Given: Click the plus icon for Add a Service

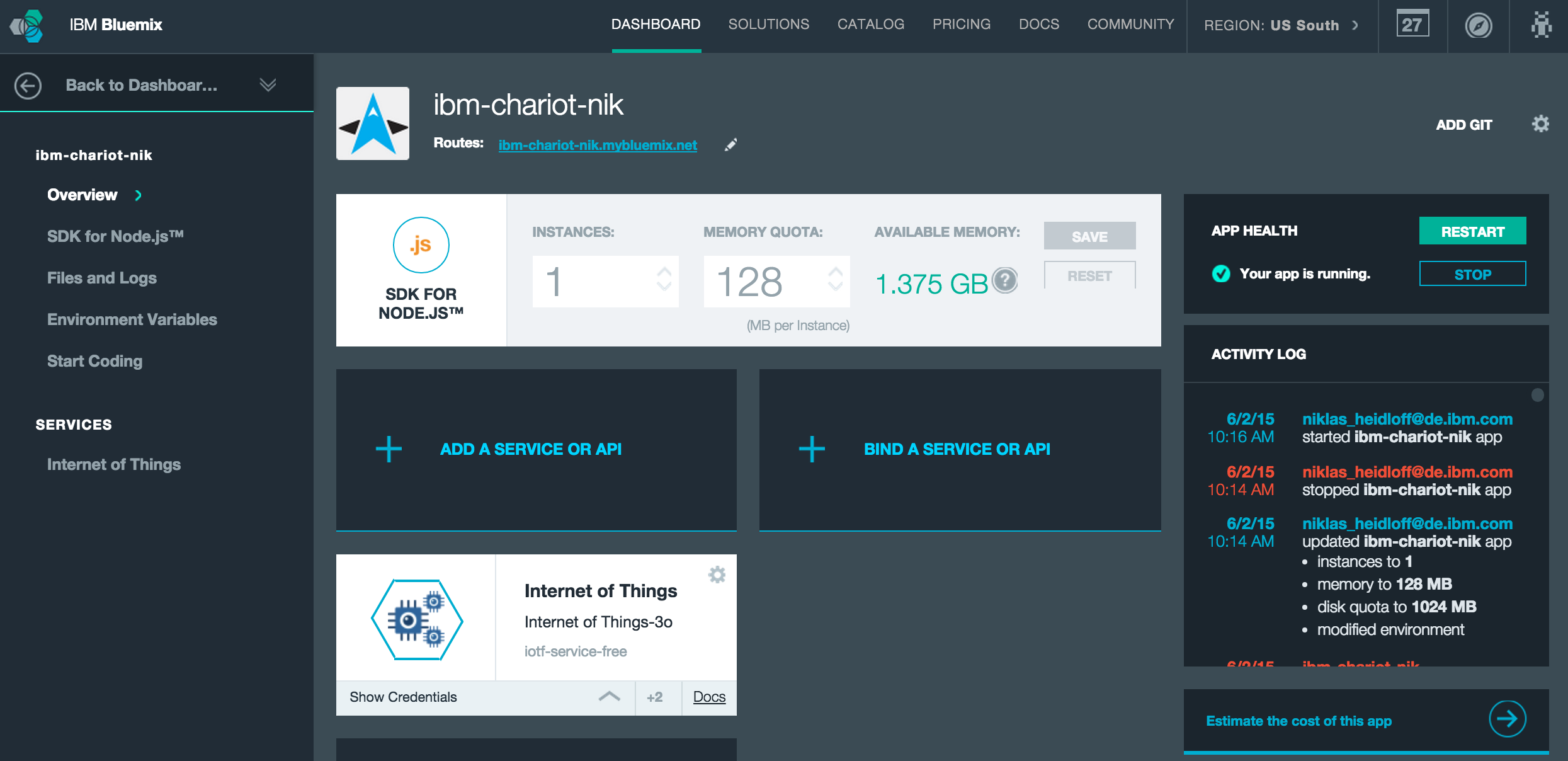Looking at the screenshot, I should 389,449.
